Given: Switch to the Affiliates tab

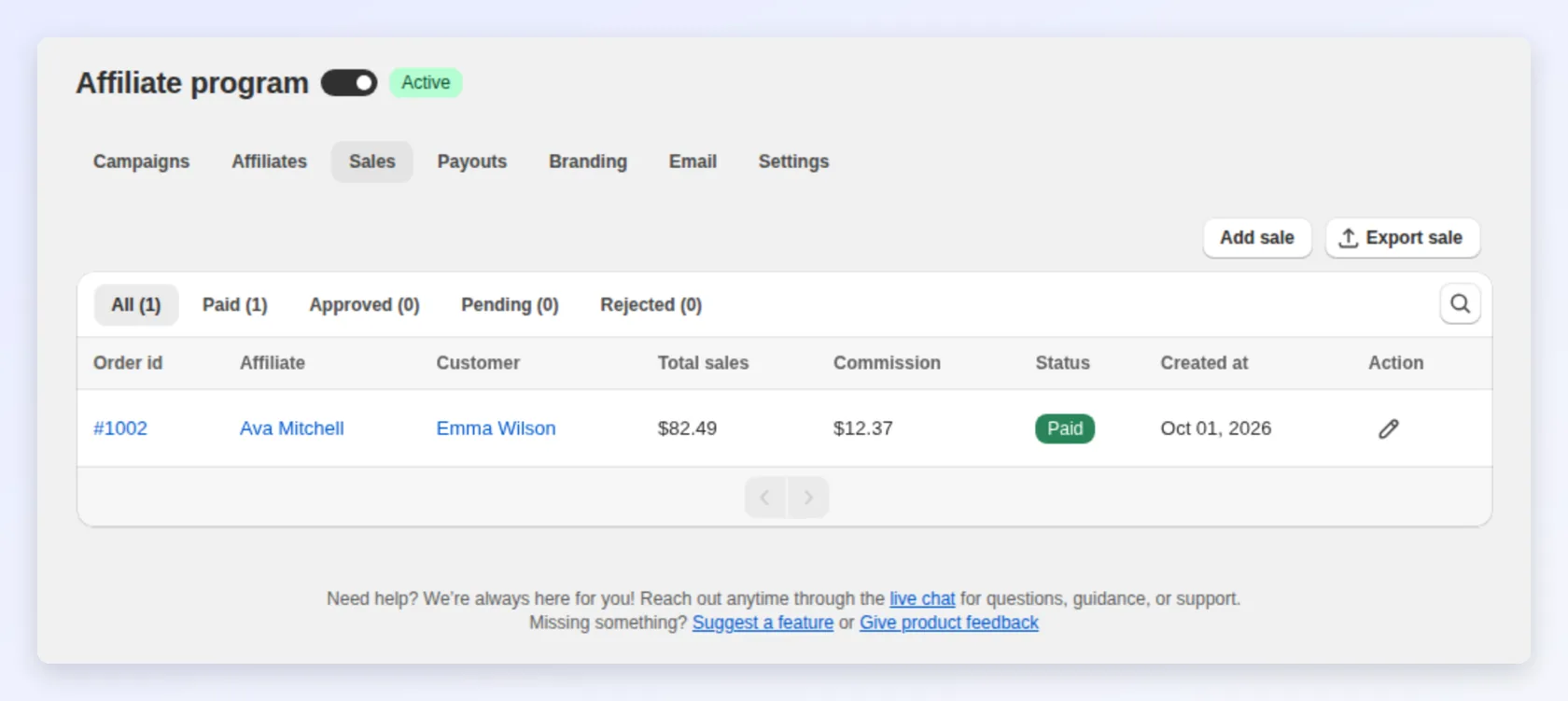Looking at the screenshot, I should pyautogui.click(x=270, y=161).
